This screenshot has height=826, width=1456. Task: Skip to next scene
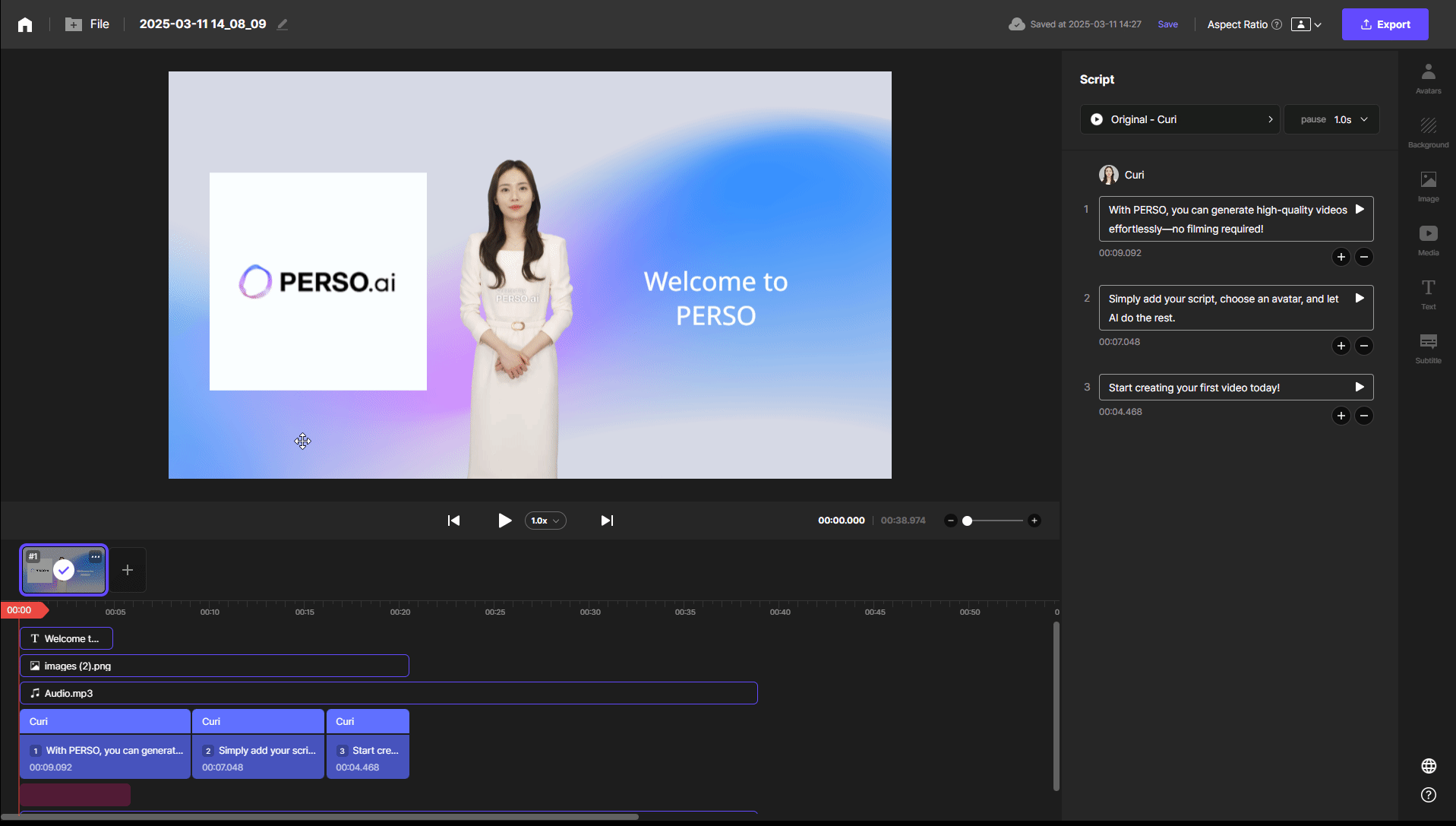pos(607,521)
